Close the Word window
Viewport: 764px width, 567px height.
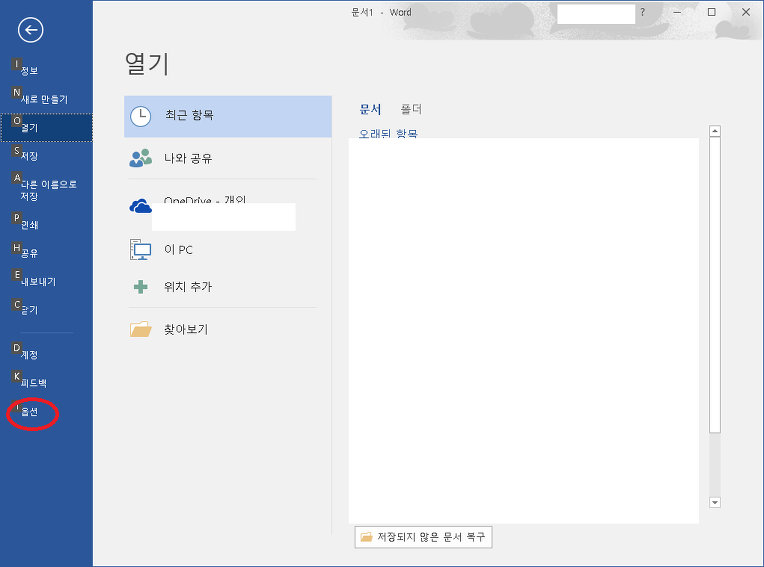coord(746,12)
